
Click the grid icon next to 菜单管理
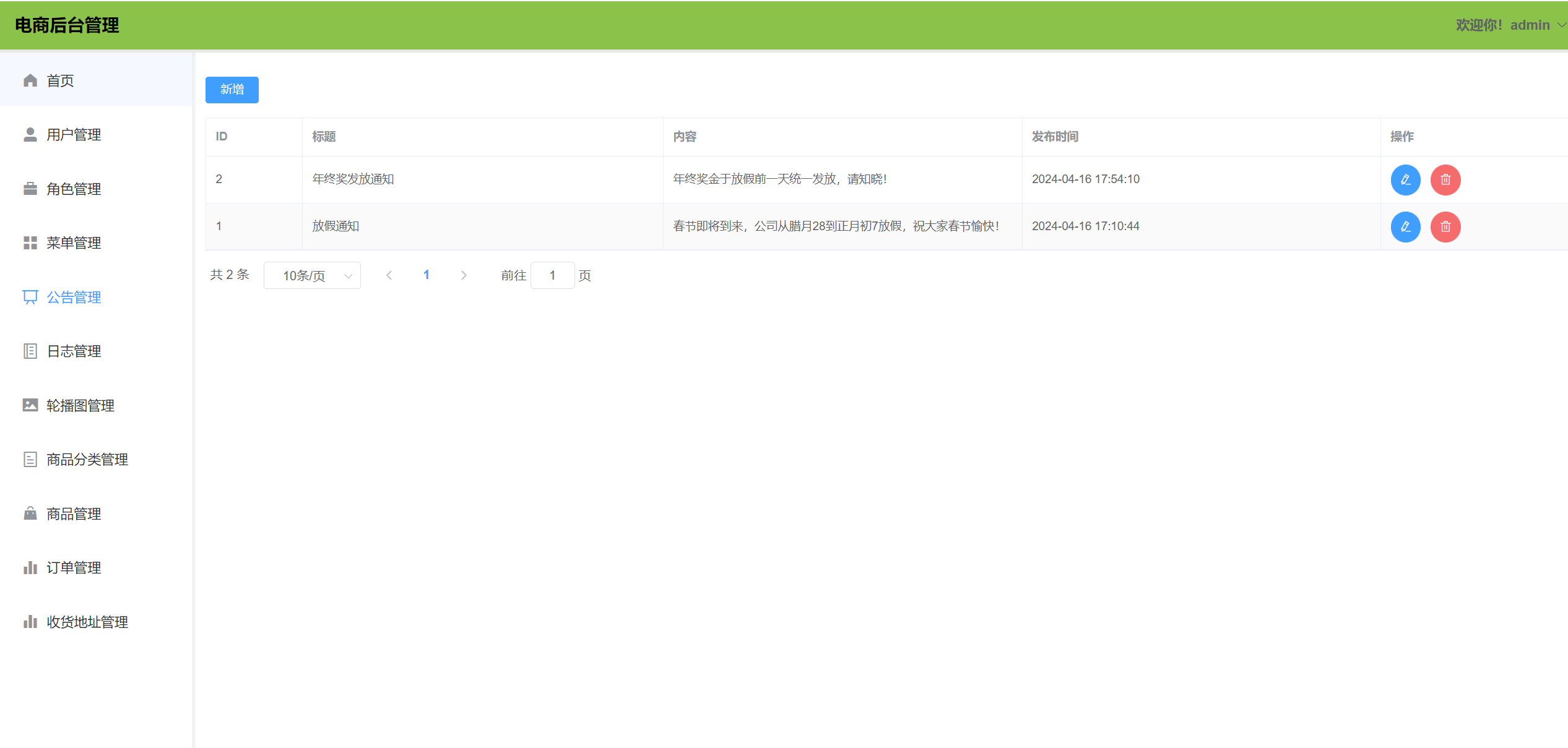[30, 243]
